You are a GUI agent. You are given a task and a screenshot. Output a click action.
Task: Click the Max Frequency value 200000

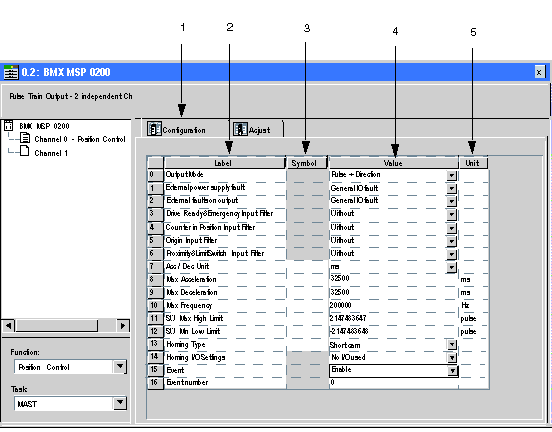pos(393,305)
